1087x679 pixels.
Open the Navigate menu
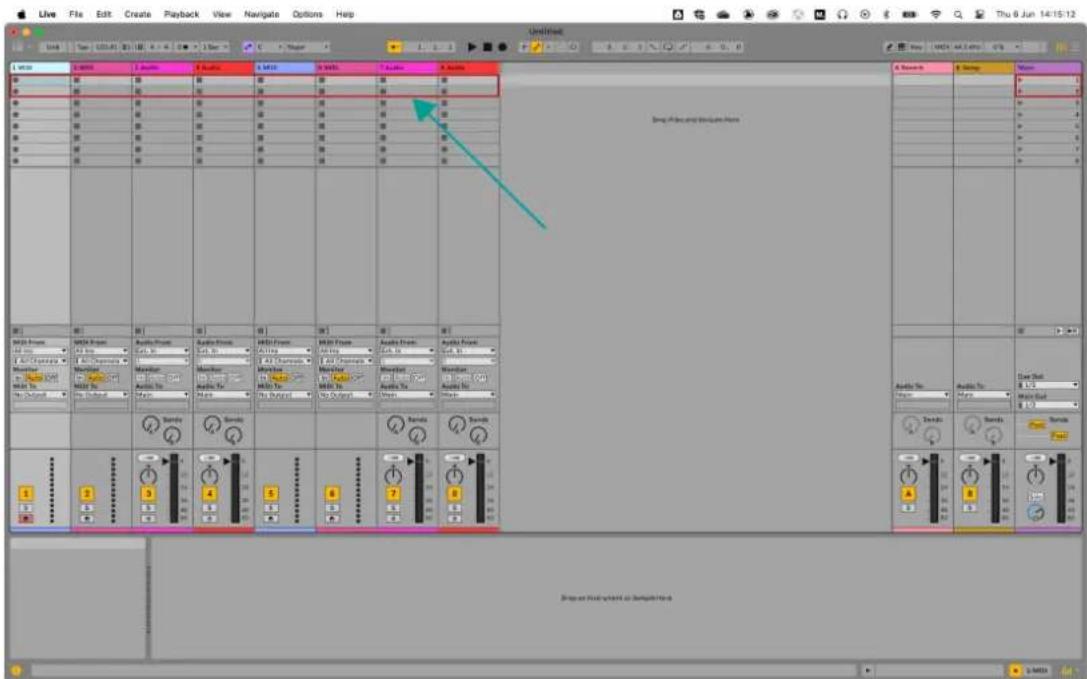click(x=261, y=14)
